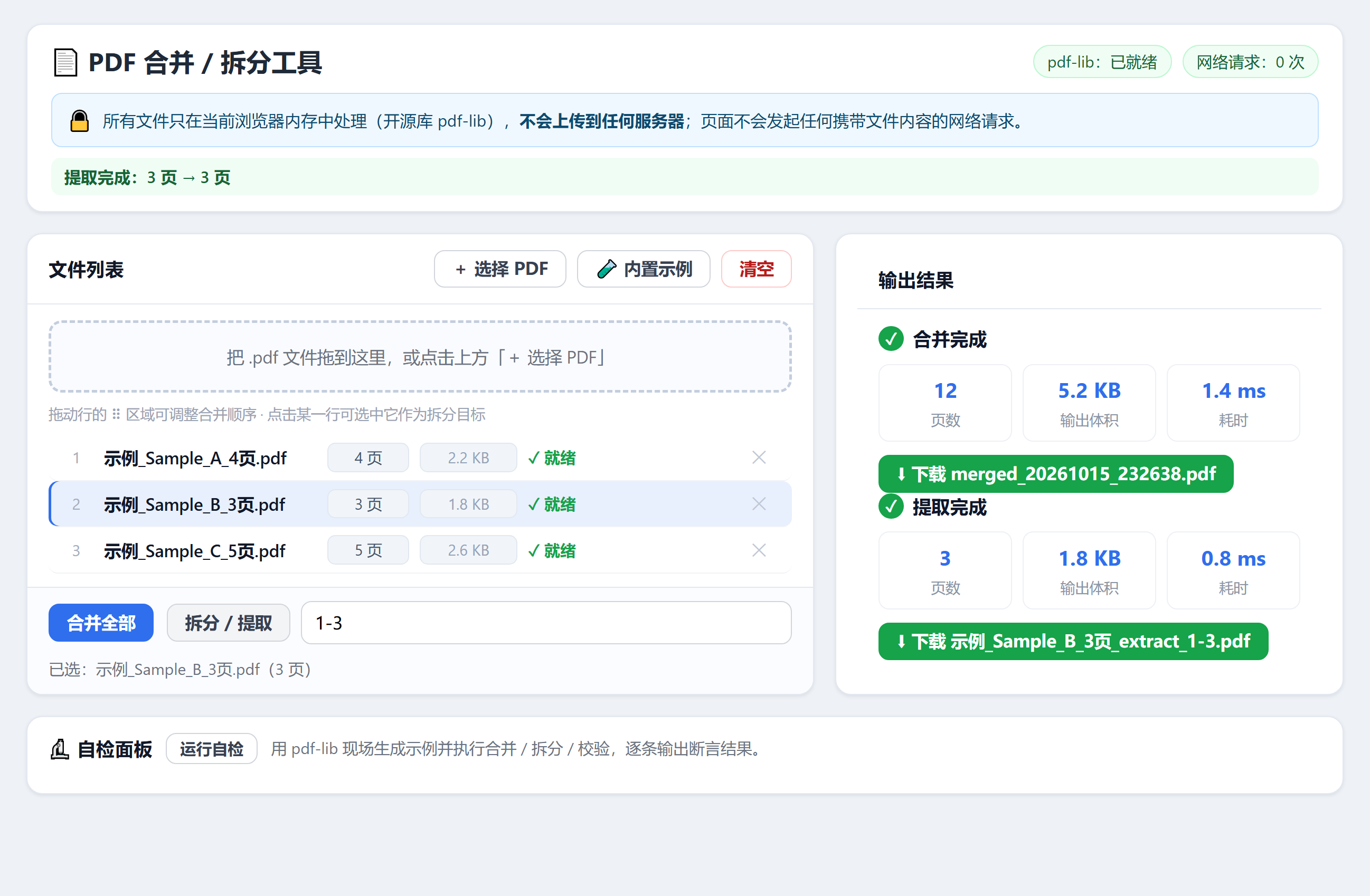Remove 示例_Sample_B_3页.pdf with its X icon

(x=759, y=504)
